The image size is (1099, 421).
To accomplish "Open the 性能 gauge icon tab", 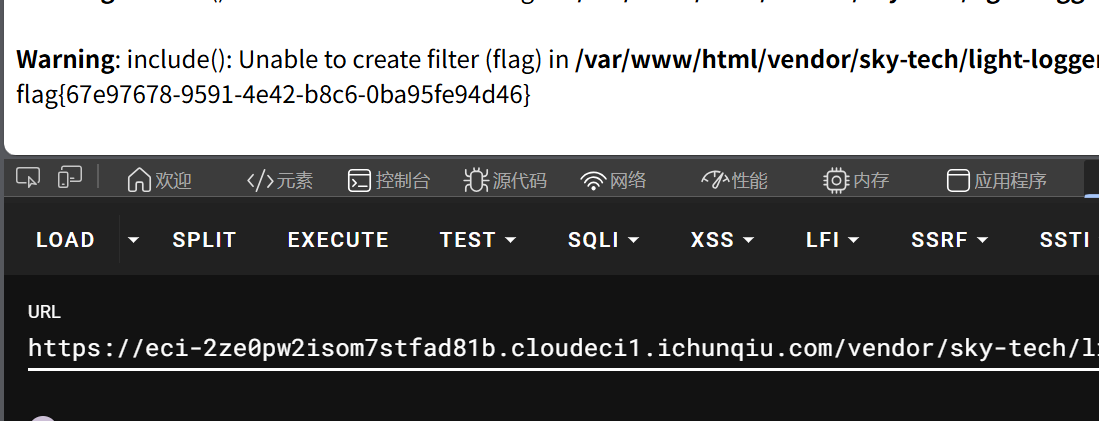I will [x=734, y=180].
